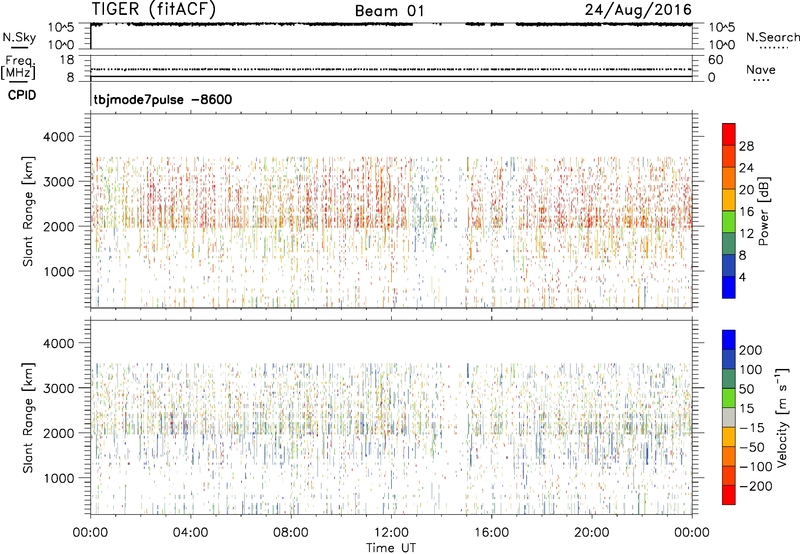The image size is (800, 554).
Task: Click the date '24/Aug/2016'
Action: 638,9
